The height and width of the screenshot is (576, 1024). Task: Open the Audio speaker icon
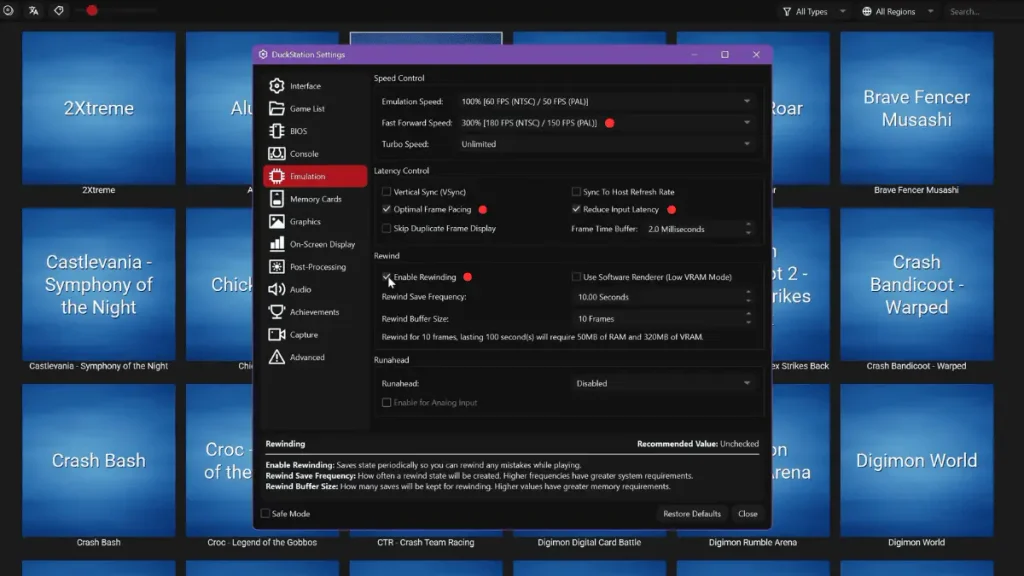tap(277, 289)
